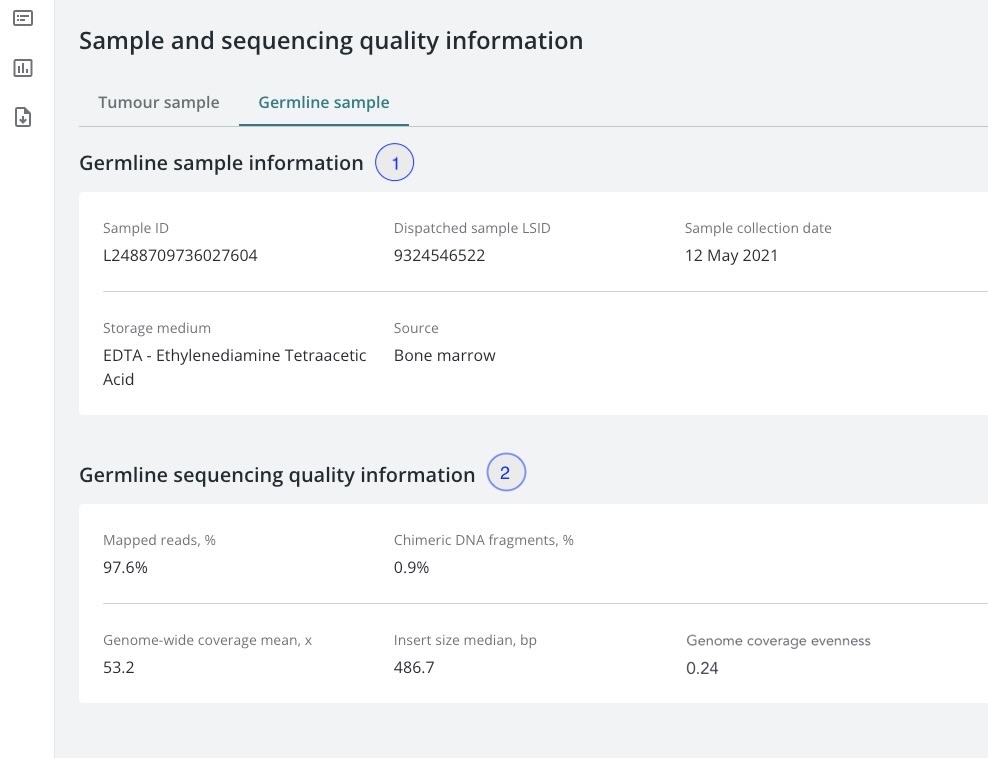Click annotation marker 1 beside Germline sample information

[x=394, y=163]
